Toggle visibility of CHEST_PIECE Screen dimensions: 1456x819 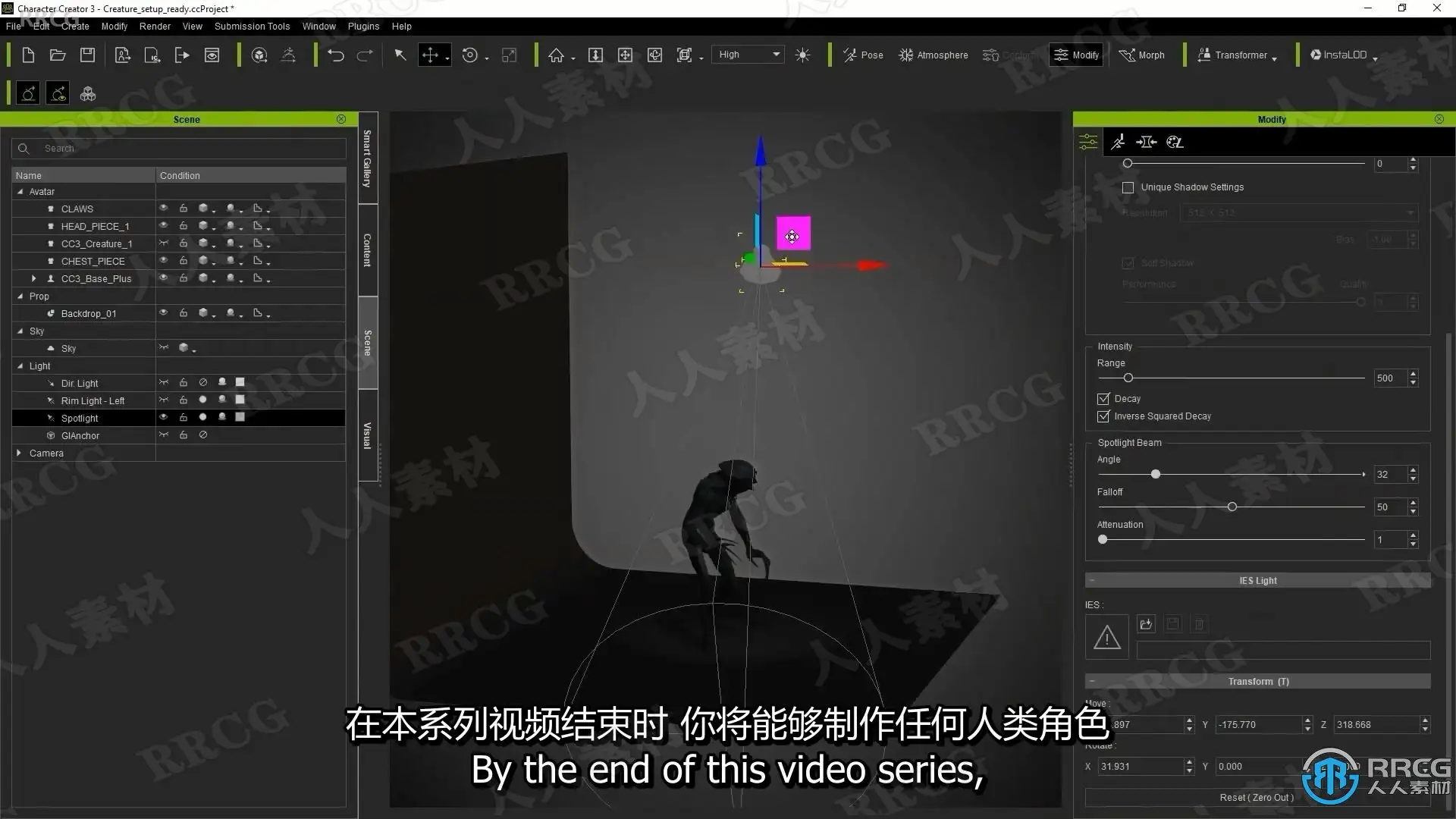(163, 260)
